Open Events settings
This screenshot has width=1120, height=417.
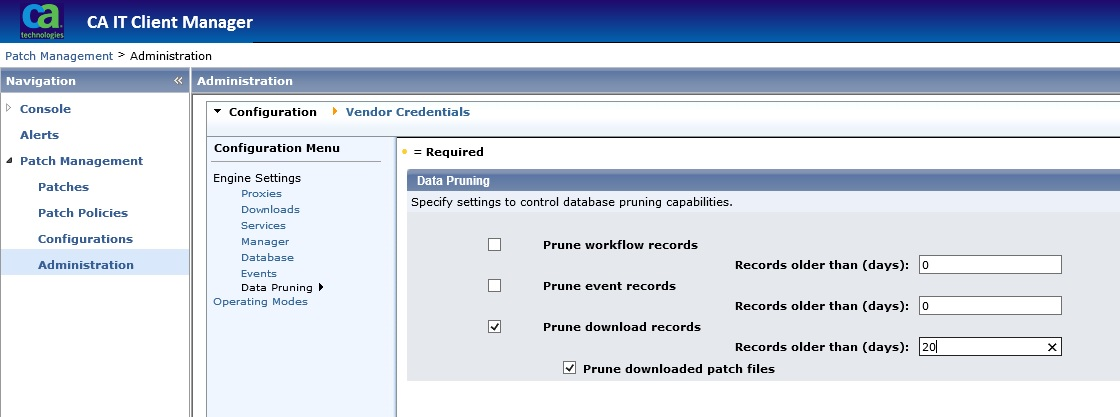(259, 273)
